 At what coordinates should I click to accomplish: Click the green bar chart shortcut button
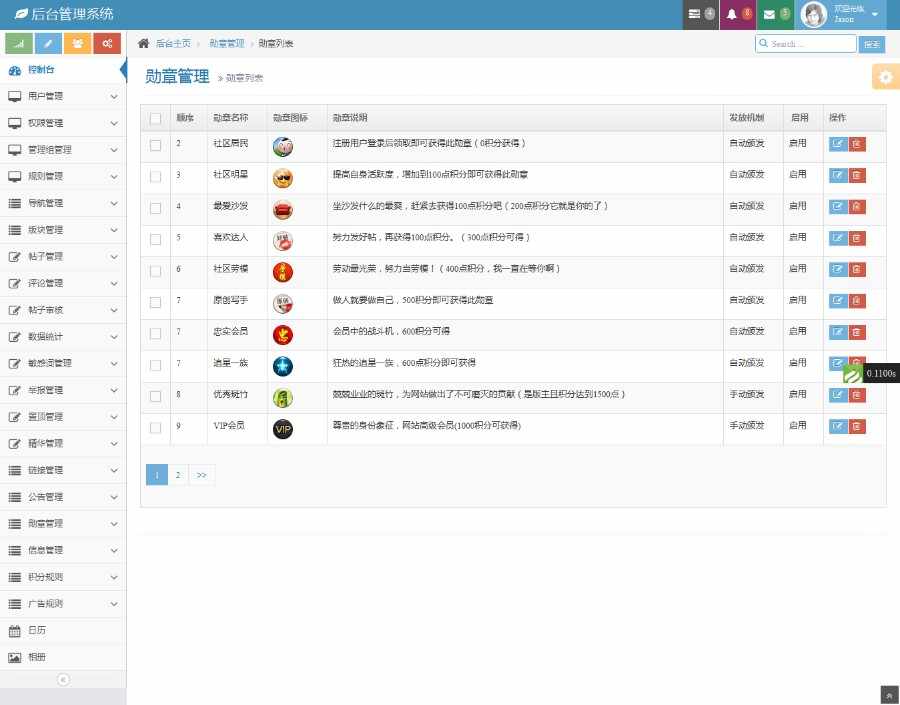[x=19, y=43]
